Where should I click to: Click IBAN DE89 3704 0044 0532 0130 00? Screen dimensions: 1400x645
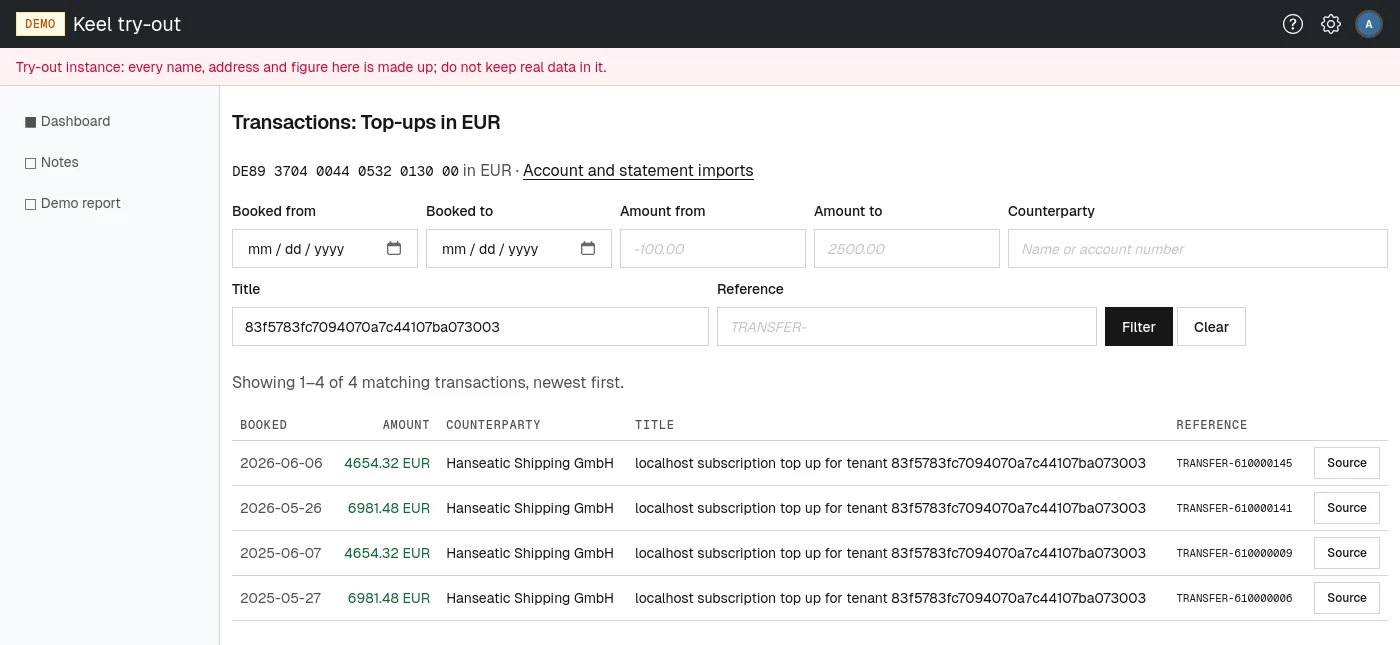[x=345, y=171]
